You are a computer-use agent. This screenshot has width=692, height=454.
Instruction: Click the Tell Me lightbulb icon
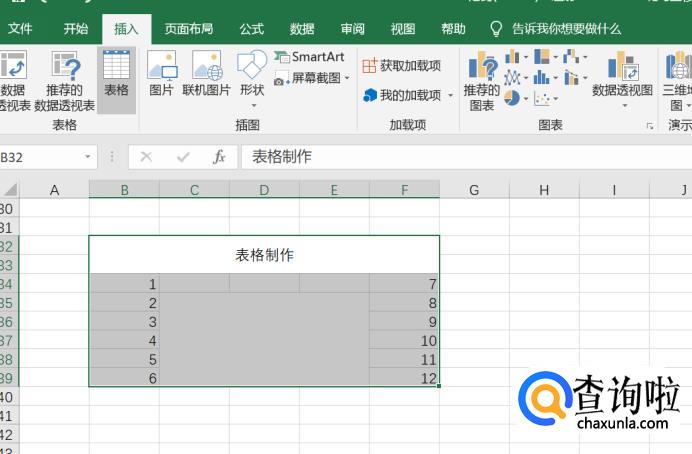tap(496, 29)
